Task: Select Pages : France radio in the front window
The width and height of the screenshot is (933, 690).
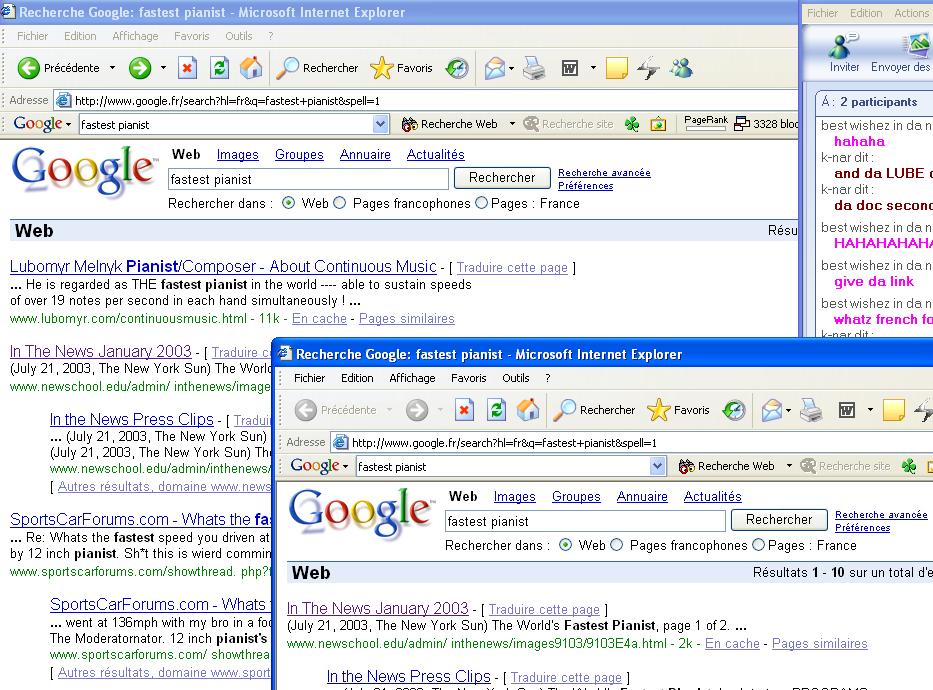Action: click(x=759, y=545)
